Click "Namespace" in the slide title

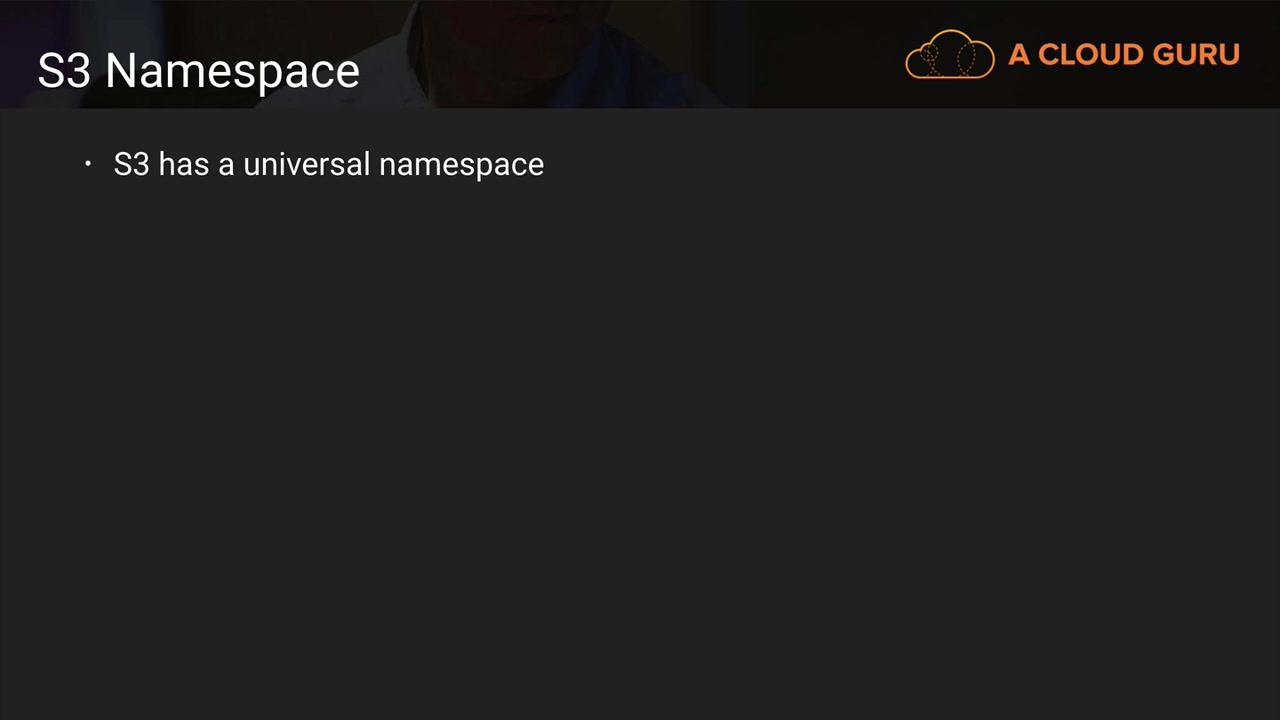click(232, 71)
